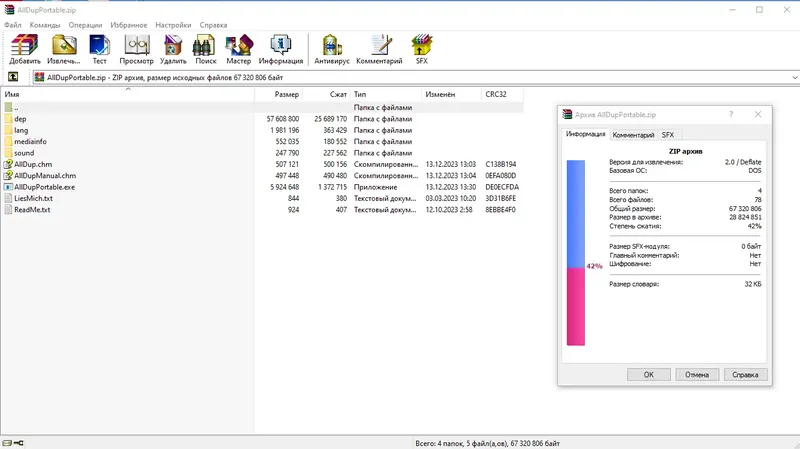Click the Информация toolbar icon
Image resolution: width=800 pixels, height=449 pixels.
(281, 49)
